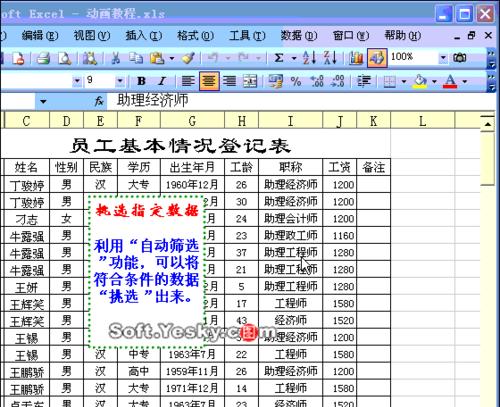Toggle Bold formatting

click(141, 81)
